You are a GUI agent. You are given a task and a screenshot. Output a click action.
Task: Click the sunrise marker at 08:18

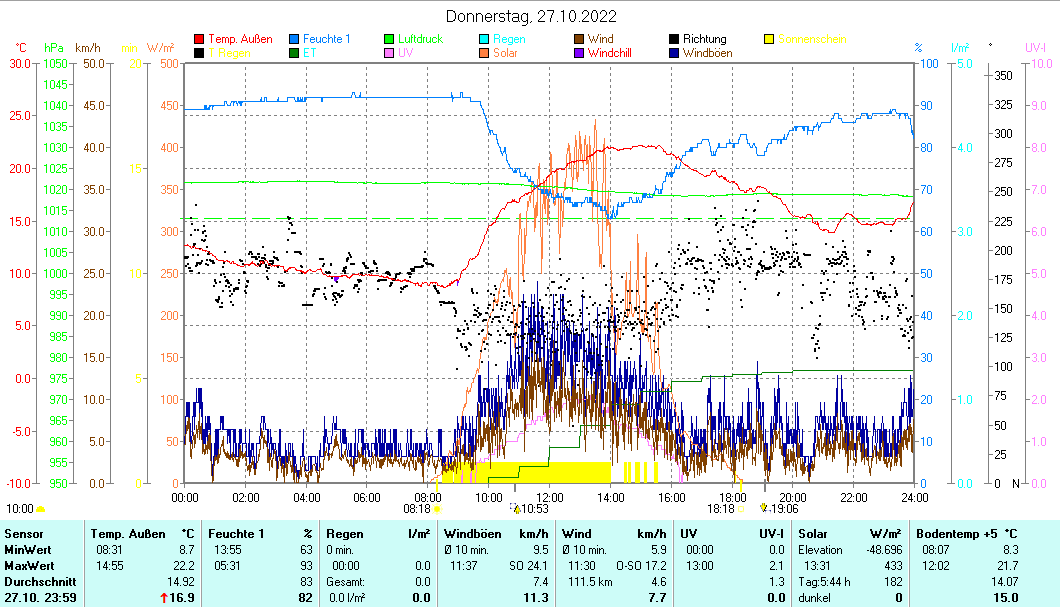point(437,508)
